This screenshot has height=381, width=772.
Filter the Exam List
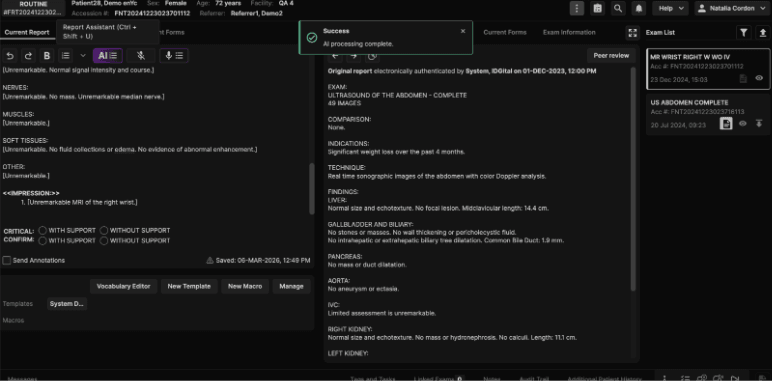[x=743, y=32]
